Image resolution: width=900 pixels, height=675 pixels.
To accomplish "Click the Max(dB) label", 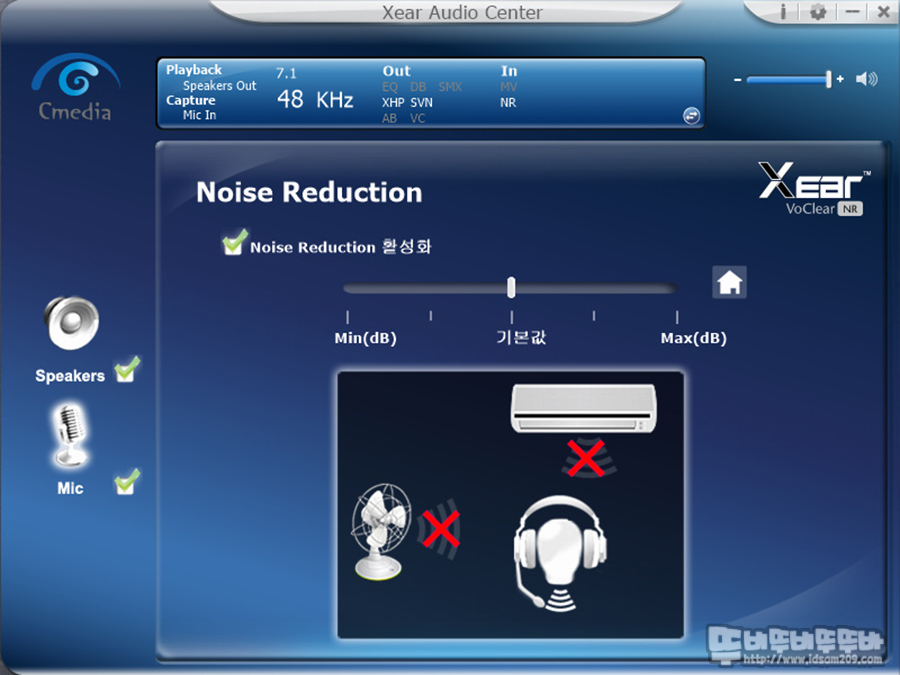I will point(693,338).
